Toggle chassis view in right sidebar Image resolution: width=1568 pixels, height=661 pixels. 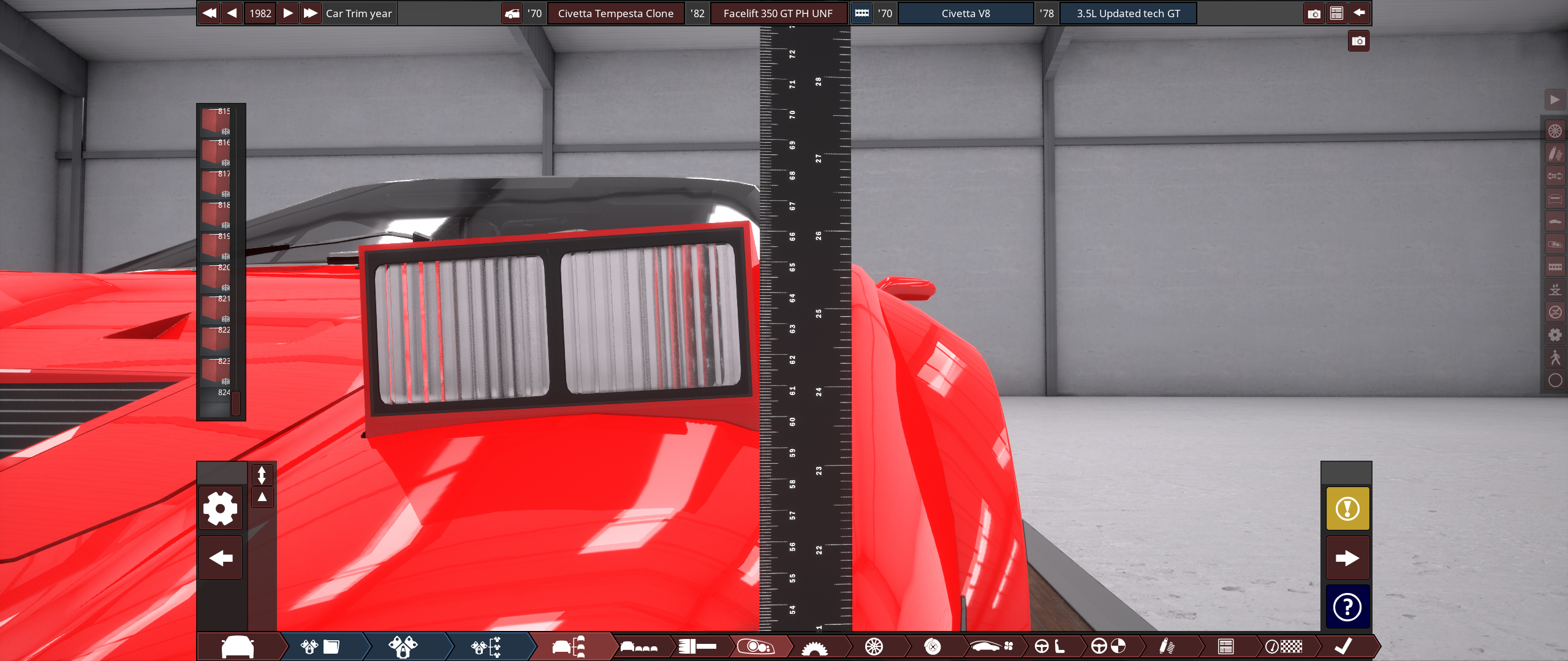tap(1555, 176)
